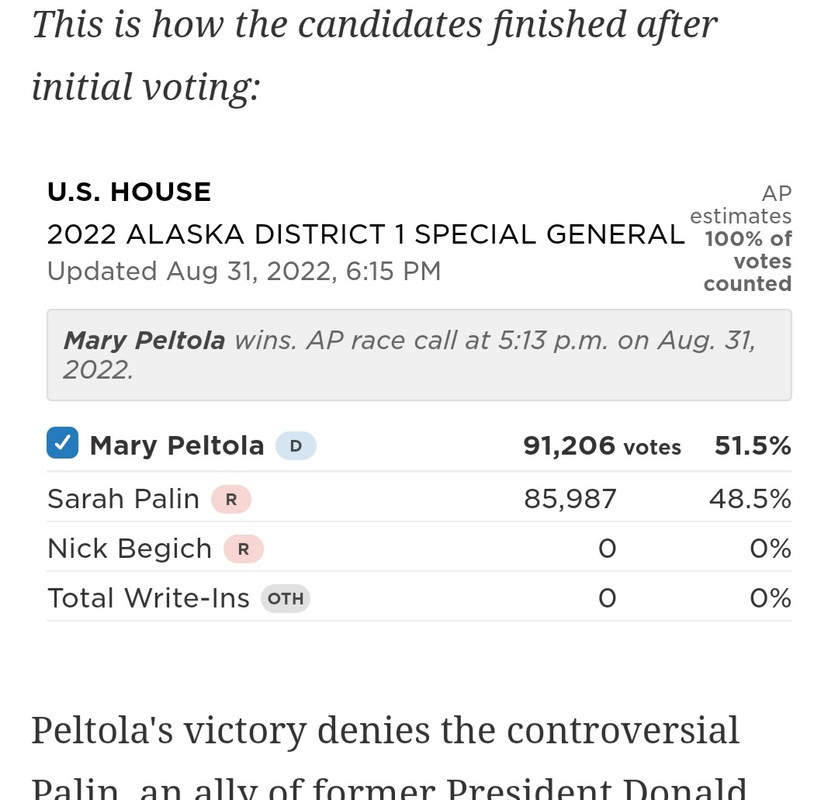Select the Sarah Palin candidate name

click(123, 499)
